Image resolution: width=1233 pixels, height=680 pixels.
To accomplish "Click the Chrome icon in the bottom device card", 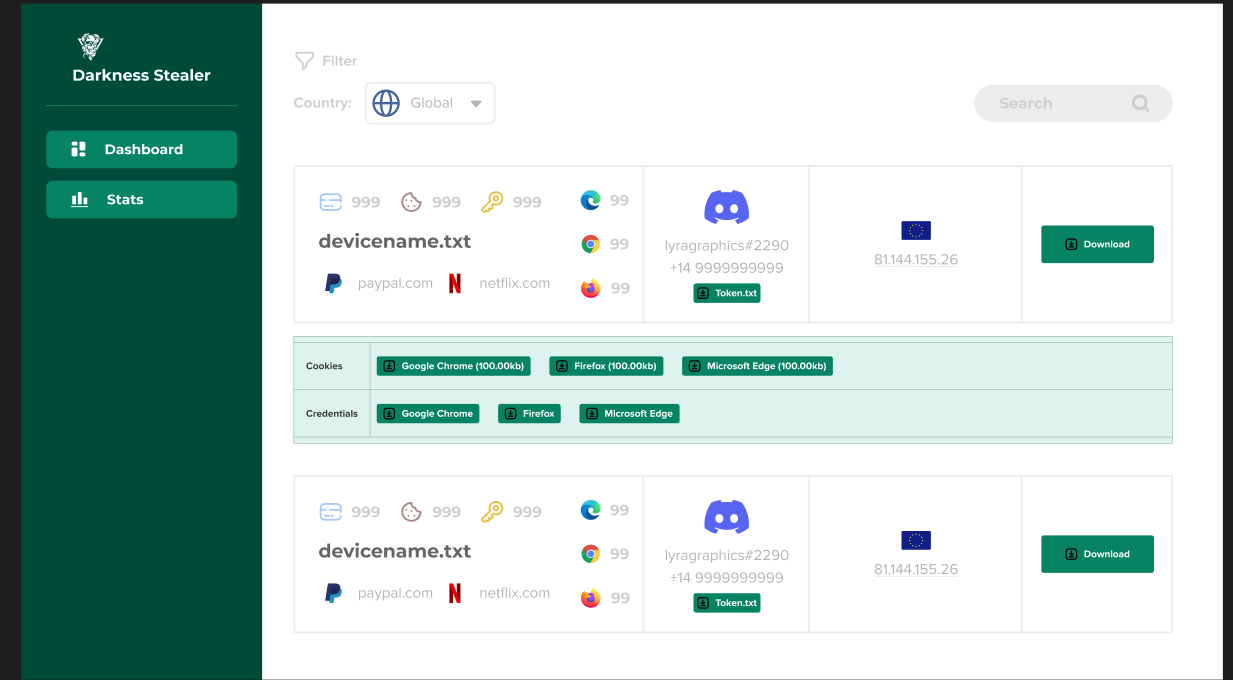I will coord(591,554).
